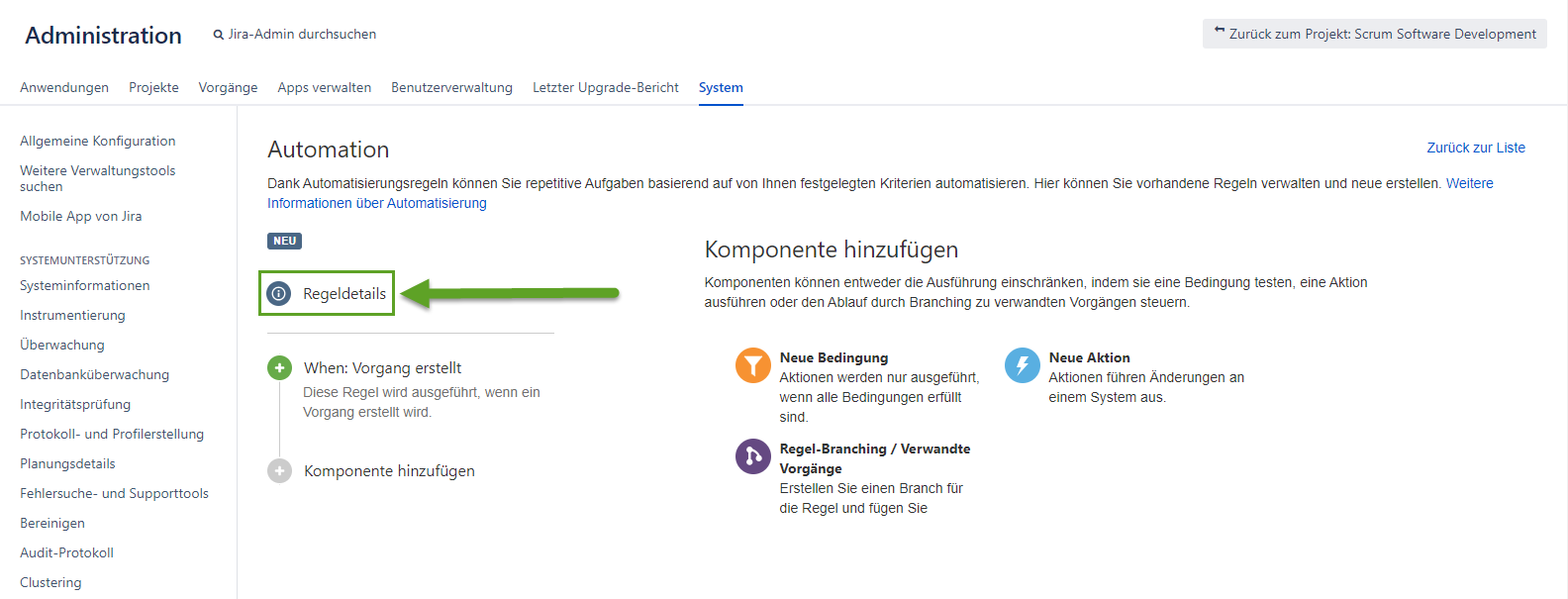Open Systeminformationen in the sidebar
Screen dimensions: 1568x599
(x=85, y=285)
